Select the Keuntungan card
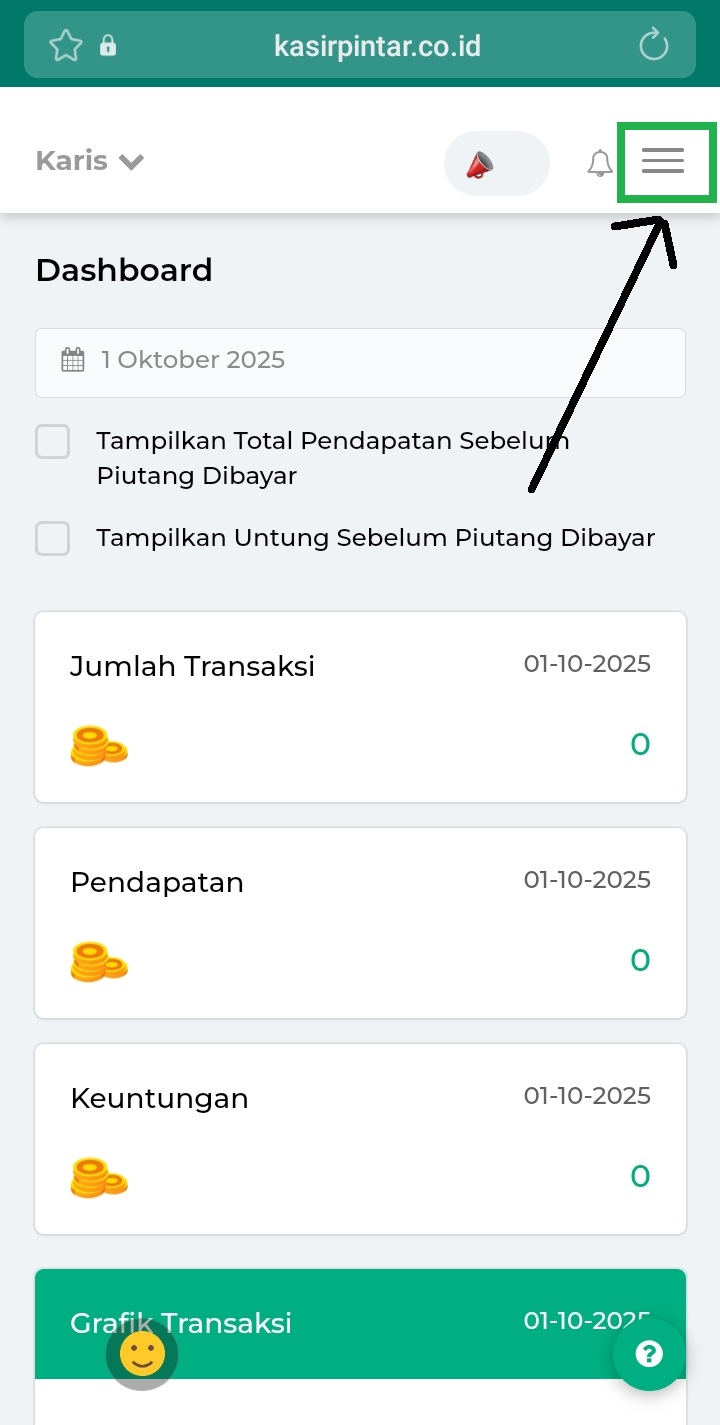The height and width of the screenshot is (1425, 720). tap(360, 1138)
